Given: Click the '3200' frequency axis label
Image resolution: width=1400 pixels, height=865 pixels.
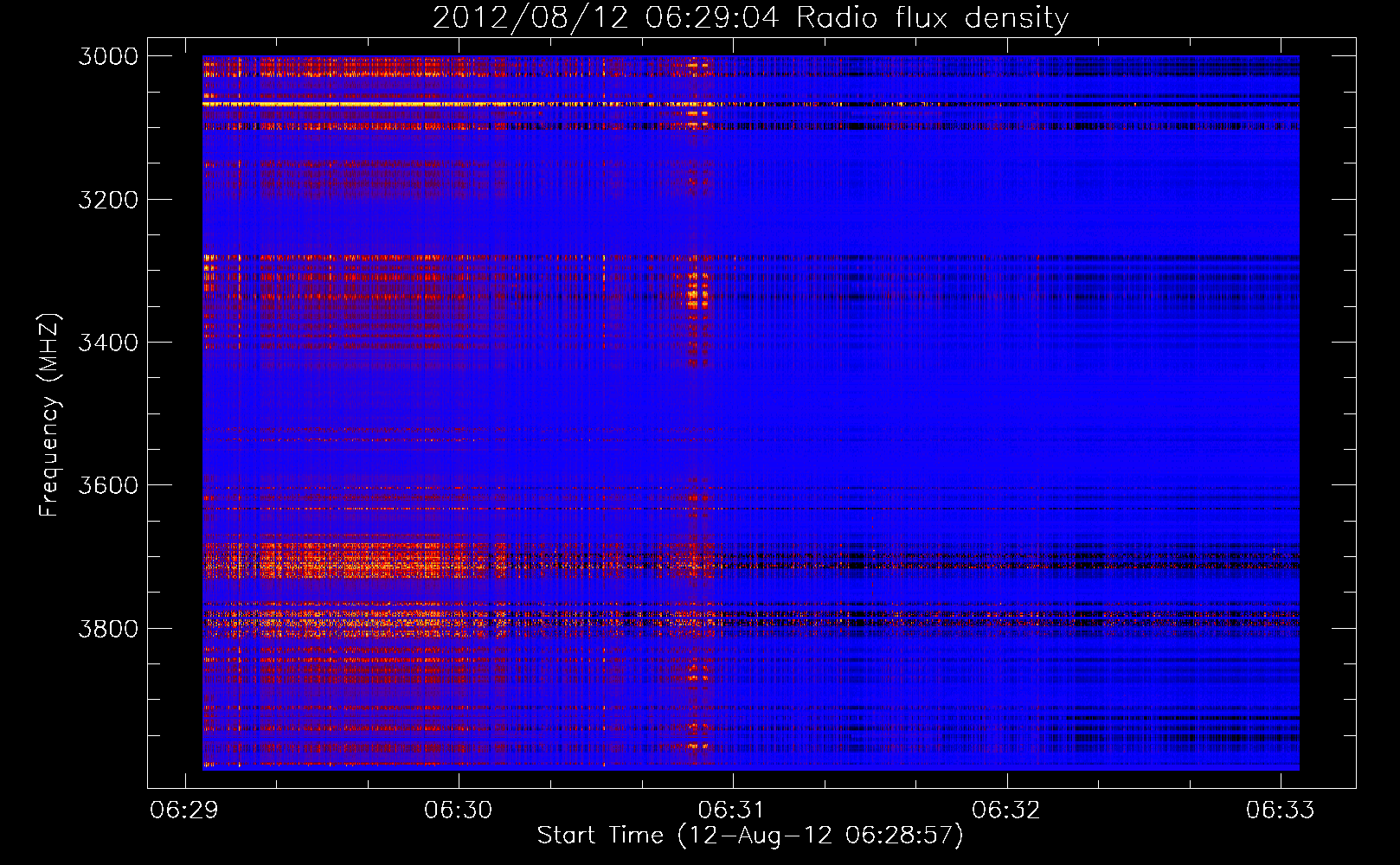Looking at the screenshot, I should pyautogui.click(x=108, y=200).
